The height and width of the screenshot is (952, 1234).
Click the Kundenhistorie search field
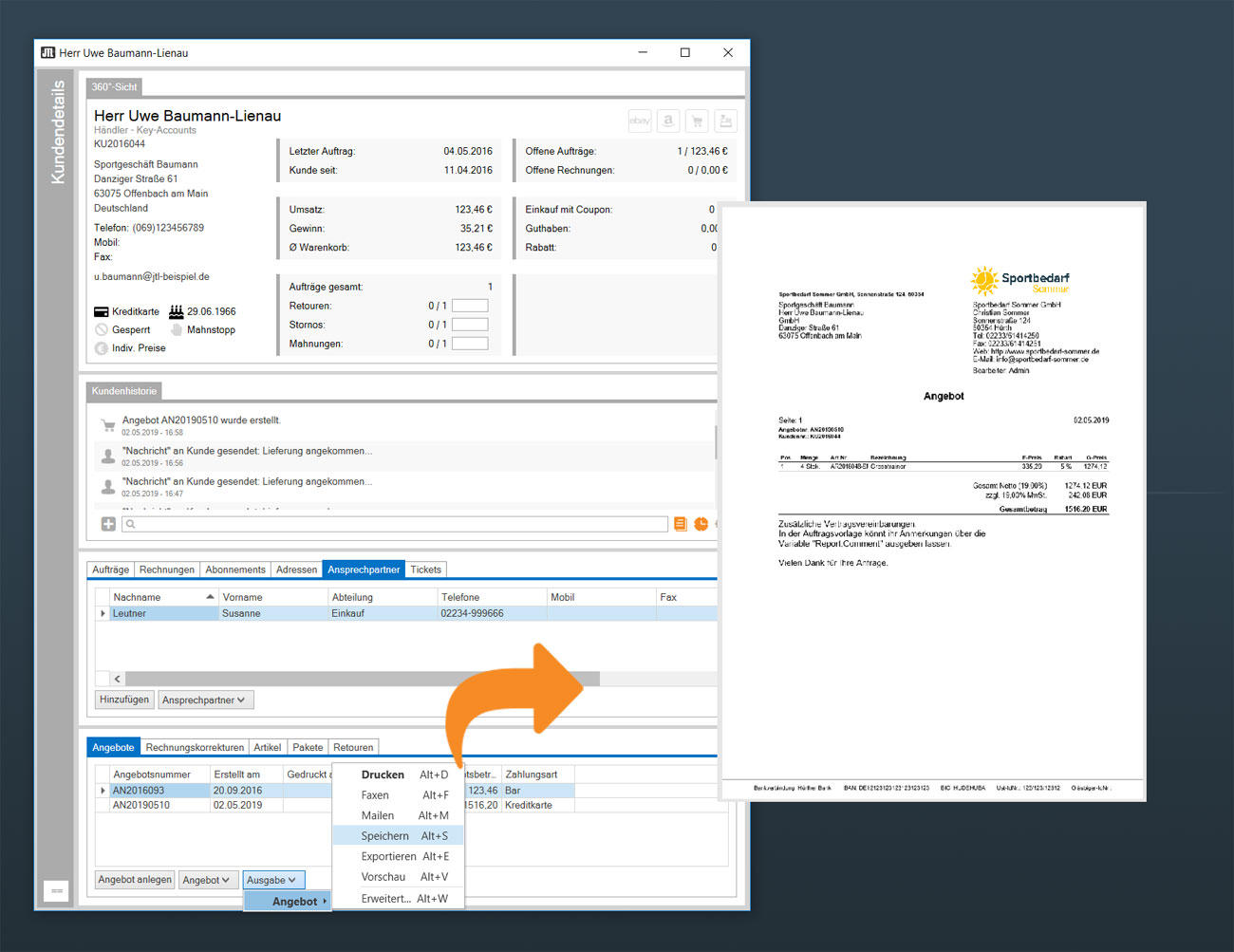point(395,524)
